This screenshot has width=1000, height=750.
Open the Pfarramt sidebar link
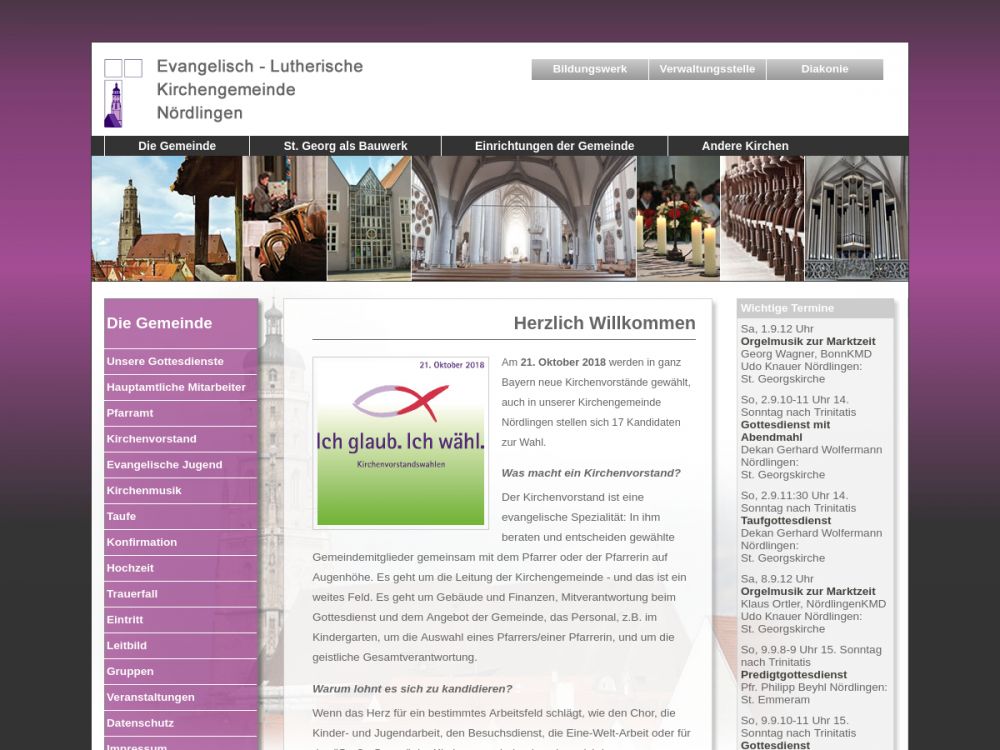[130, 413]
